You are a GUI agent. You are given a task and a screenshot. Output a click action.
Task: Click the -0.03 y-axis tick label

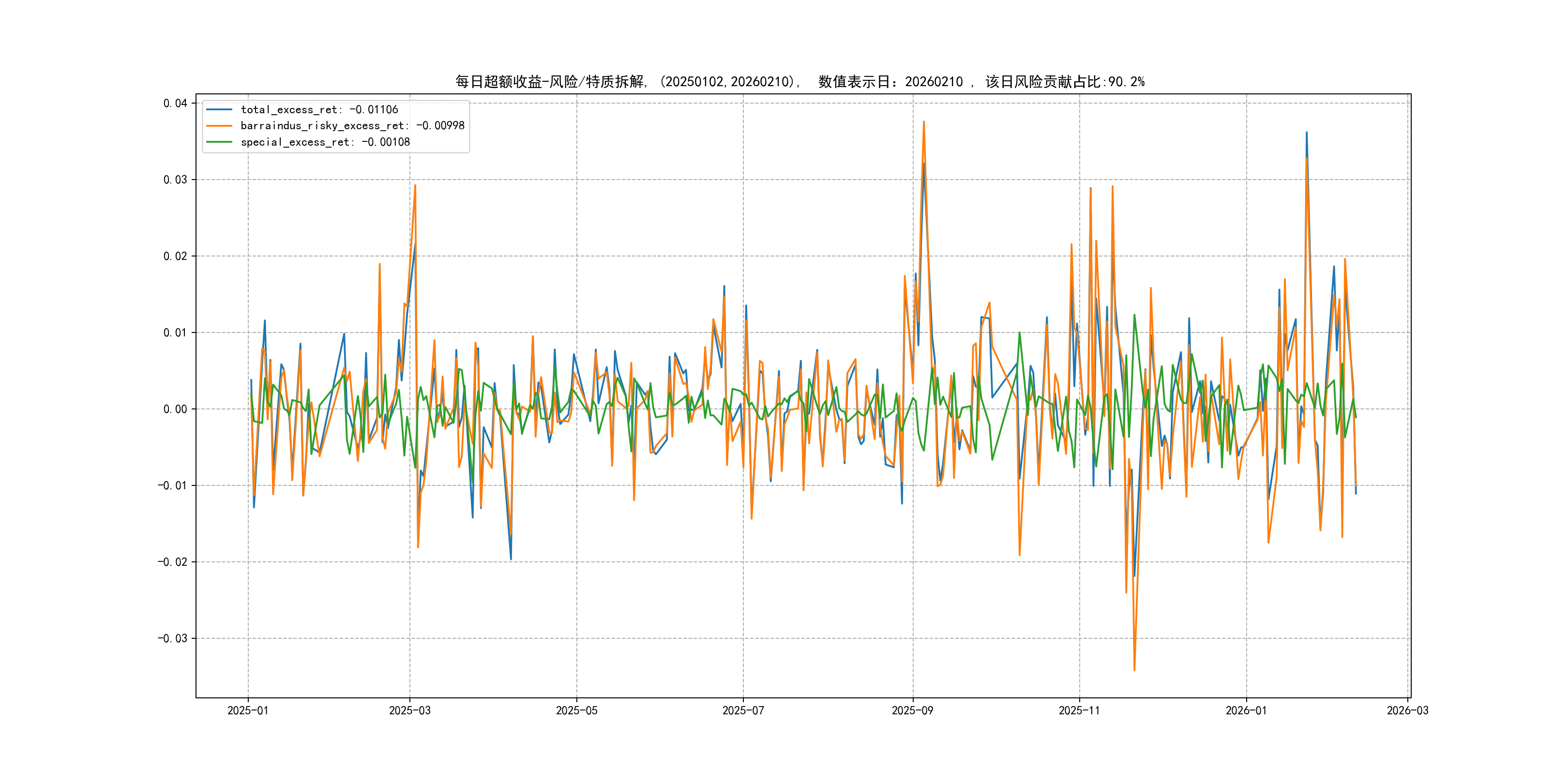[x=172, y=638]
